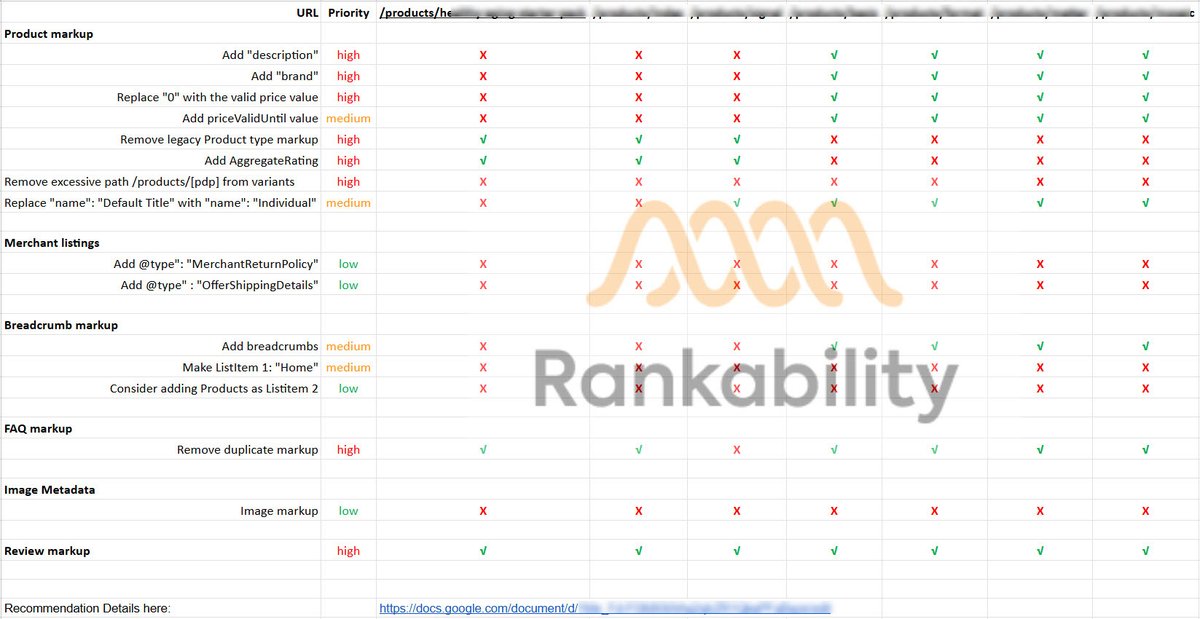The image size is (1200, 619).
Task: Toggle the red X for OfferShippingDetails
Action: click(483, 285)
